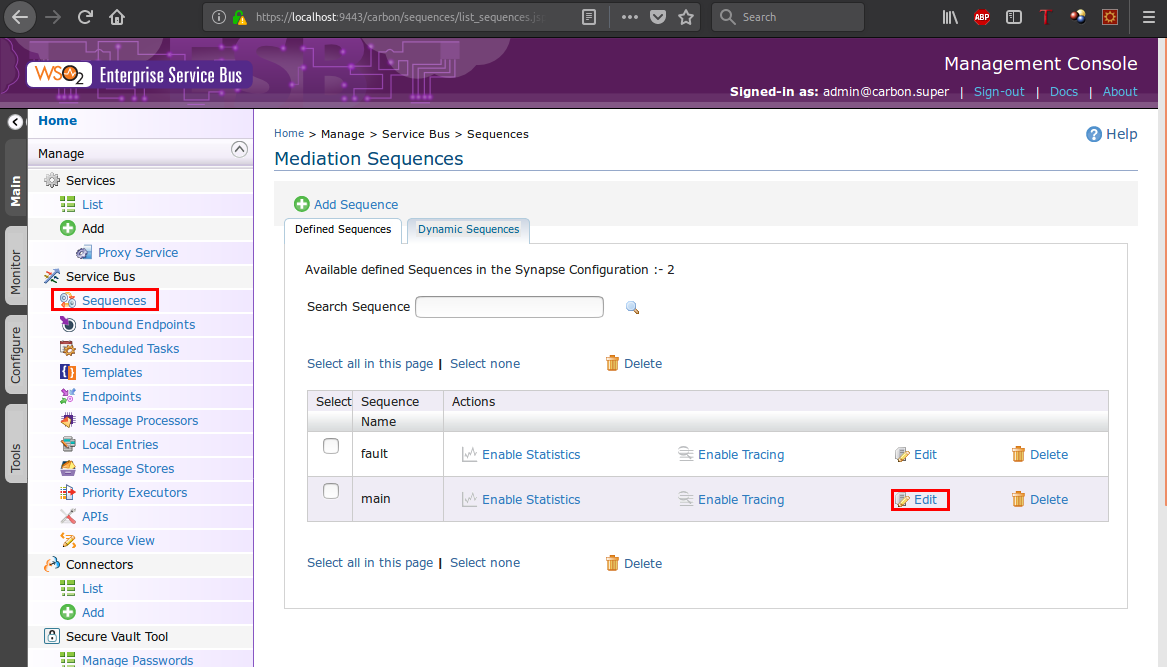Image resolution: width=1167 pixels, height=667 pixels.
Task: Bookmark this page with the star icon
Action: 685,17
